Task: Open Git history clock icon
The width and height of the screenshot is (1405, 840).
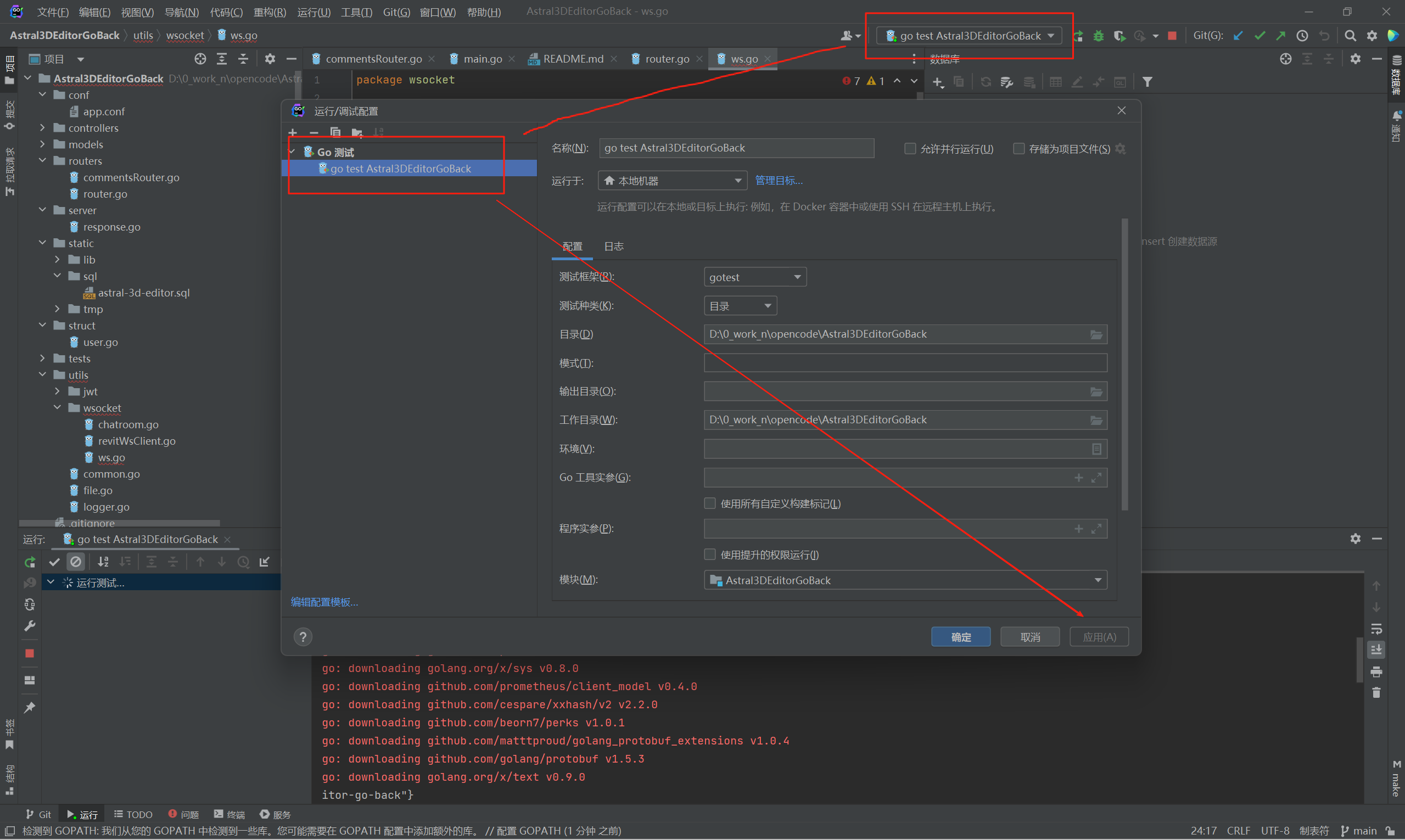Action: click(x=1302, y=36)
